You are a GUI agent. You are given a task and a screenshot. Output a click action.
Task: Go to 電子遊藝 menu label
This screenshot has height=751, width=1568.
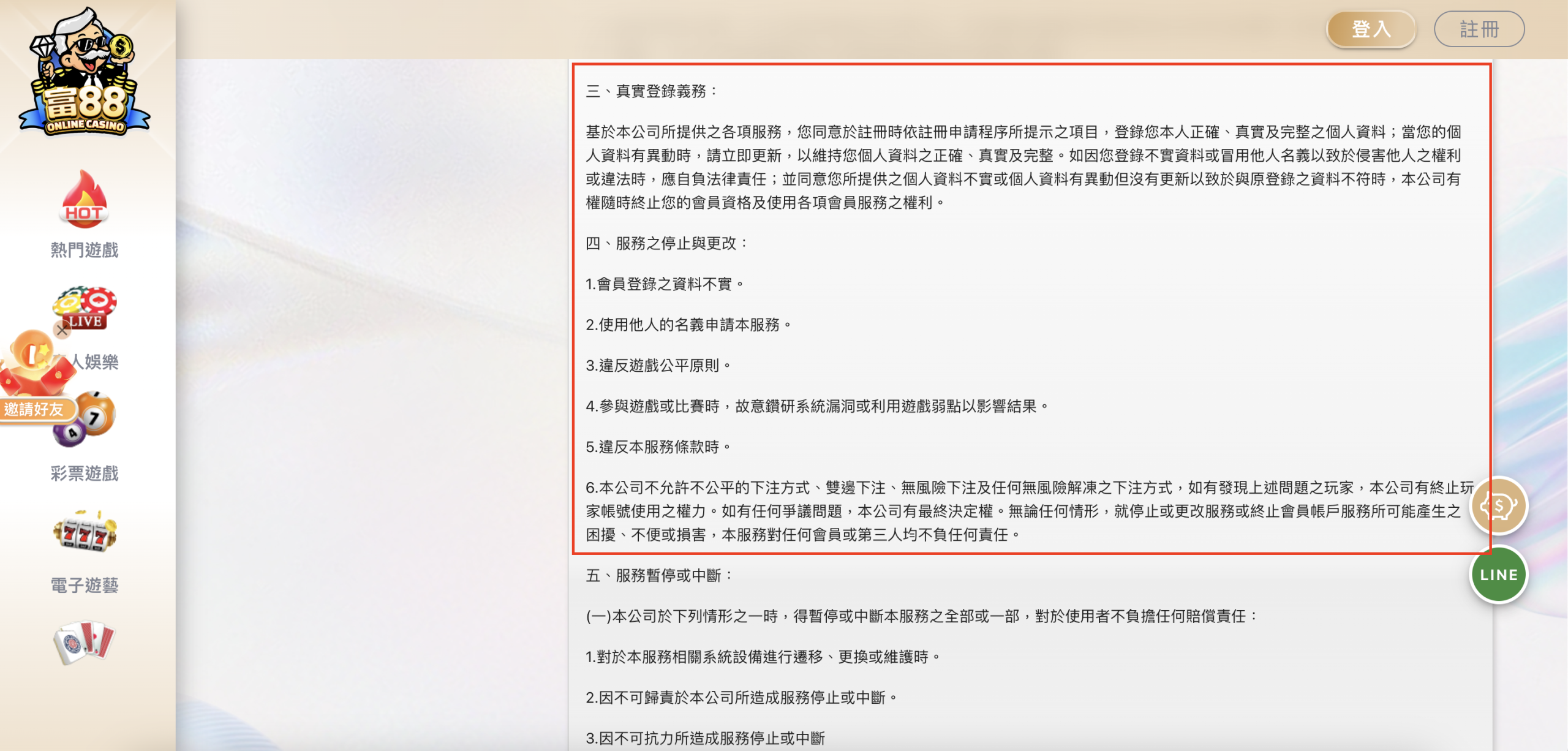(x=85, y=586)
